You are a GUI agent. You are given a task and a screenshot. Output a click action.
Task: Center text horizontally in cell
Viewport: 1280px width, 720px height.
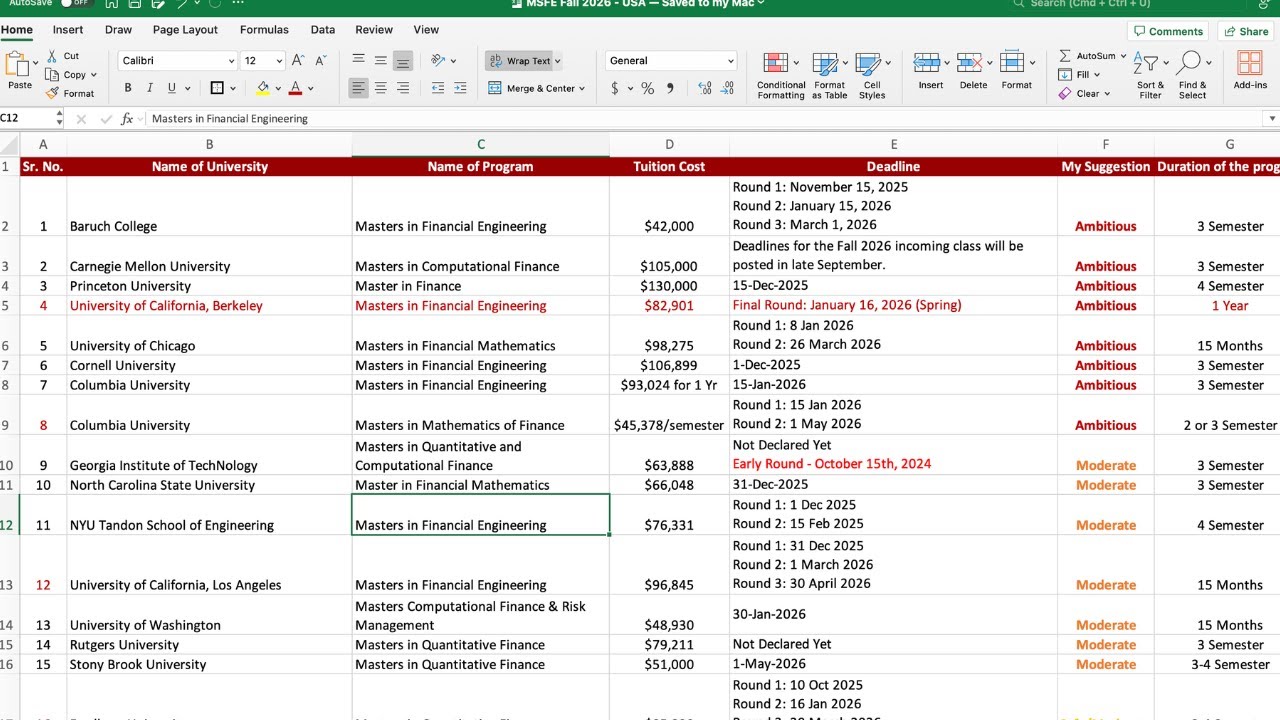click(380, 88)
